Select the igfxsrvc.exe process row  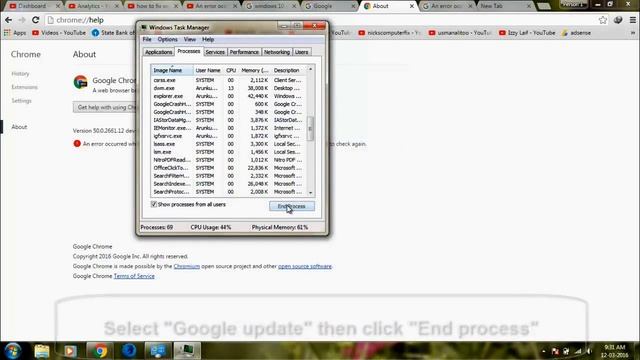pyautogui.click(x=229, y=136)
